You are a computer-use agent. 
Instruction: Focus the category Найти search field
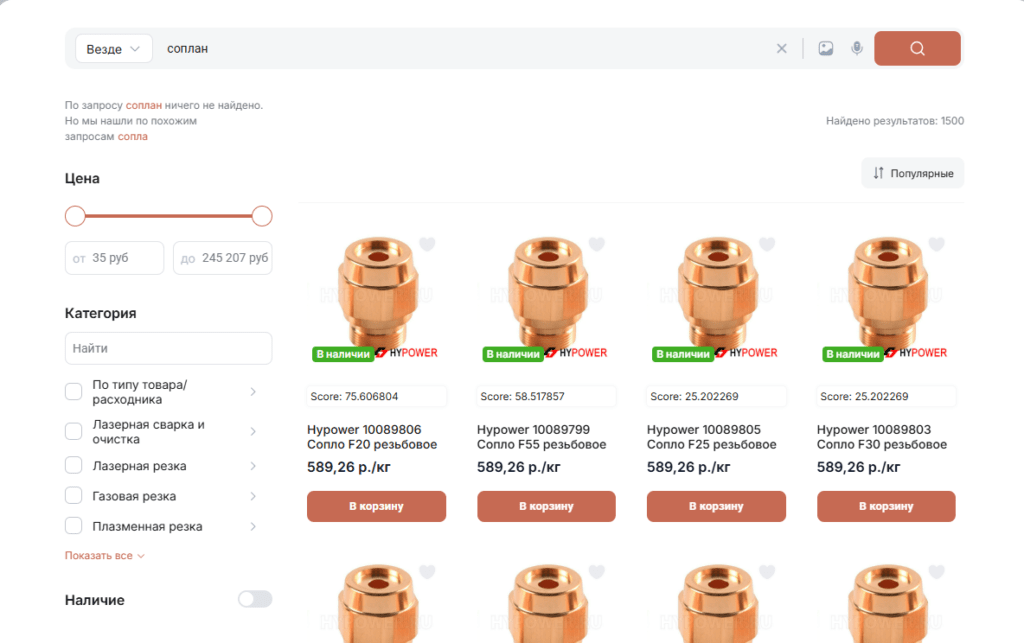168,348
